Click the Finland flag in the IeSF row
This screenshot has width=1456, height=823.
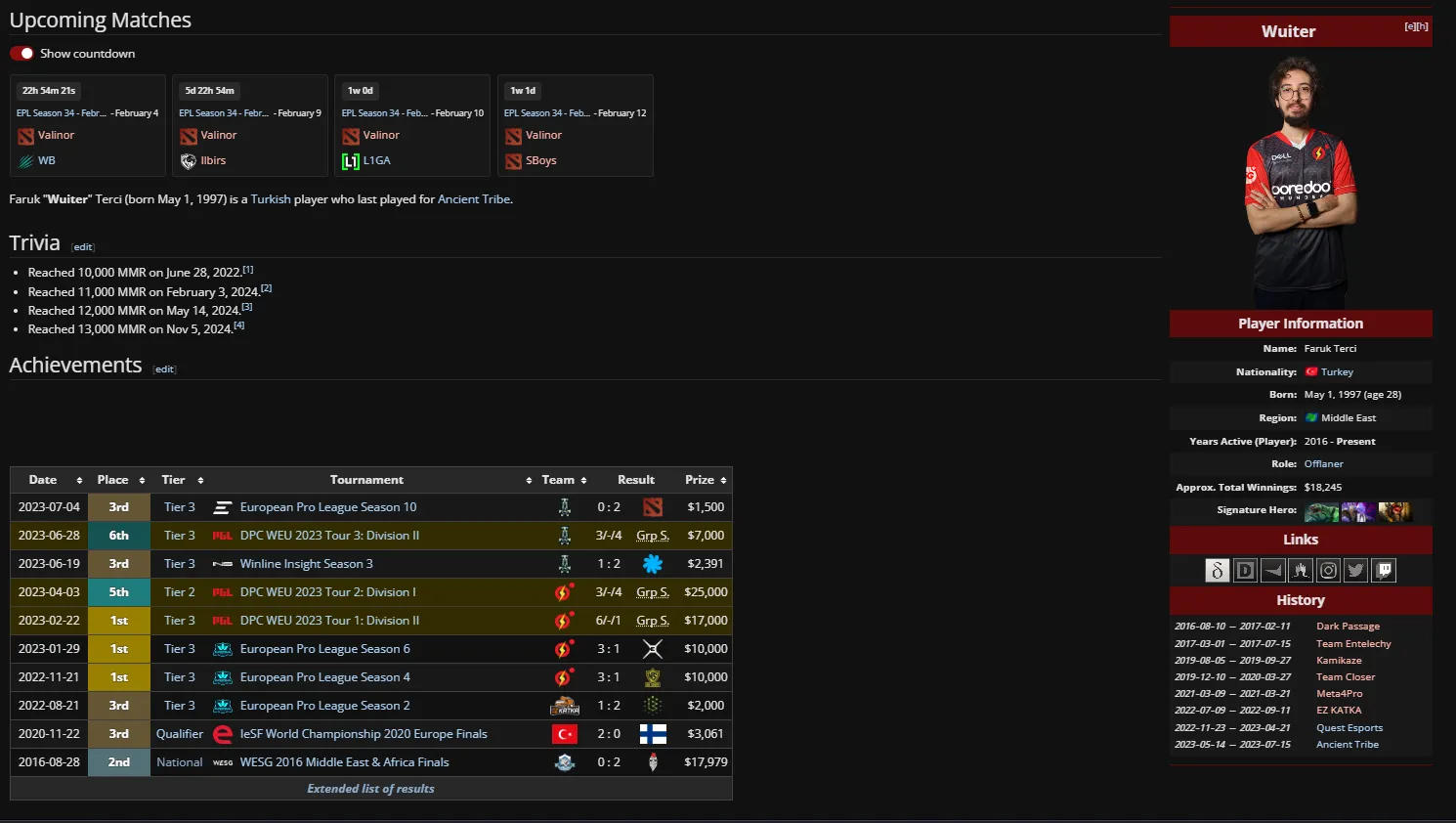(x=653, y=734)
